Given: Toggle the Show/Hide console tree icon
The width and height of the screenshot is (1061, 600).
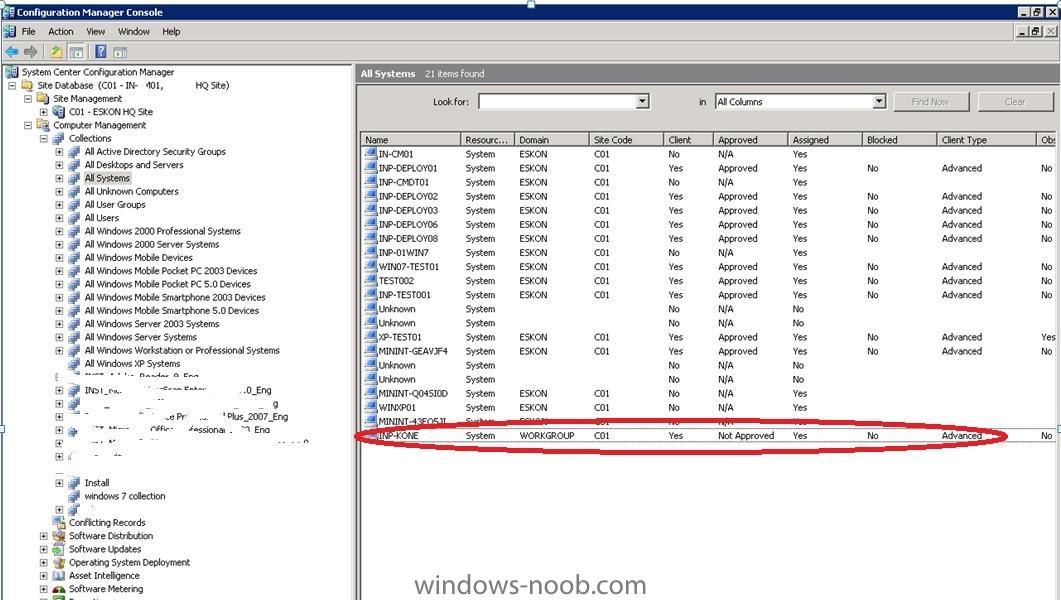Looking at the screenshot, I should [76, 52].
